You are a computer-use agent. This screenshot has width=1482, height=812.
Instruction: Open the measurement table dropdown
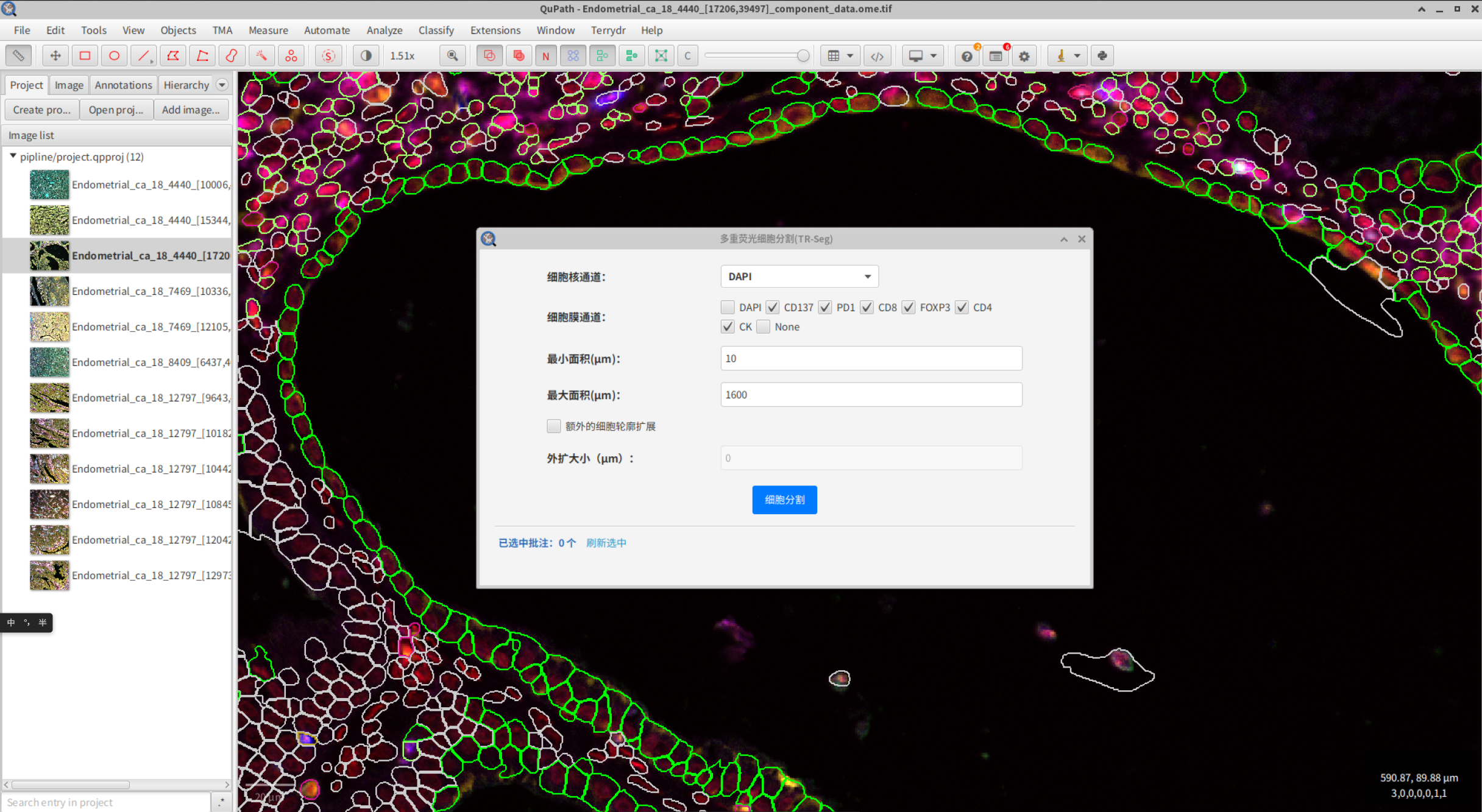pyautogui.click(x=840, y=56)
